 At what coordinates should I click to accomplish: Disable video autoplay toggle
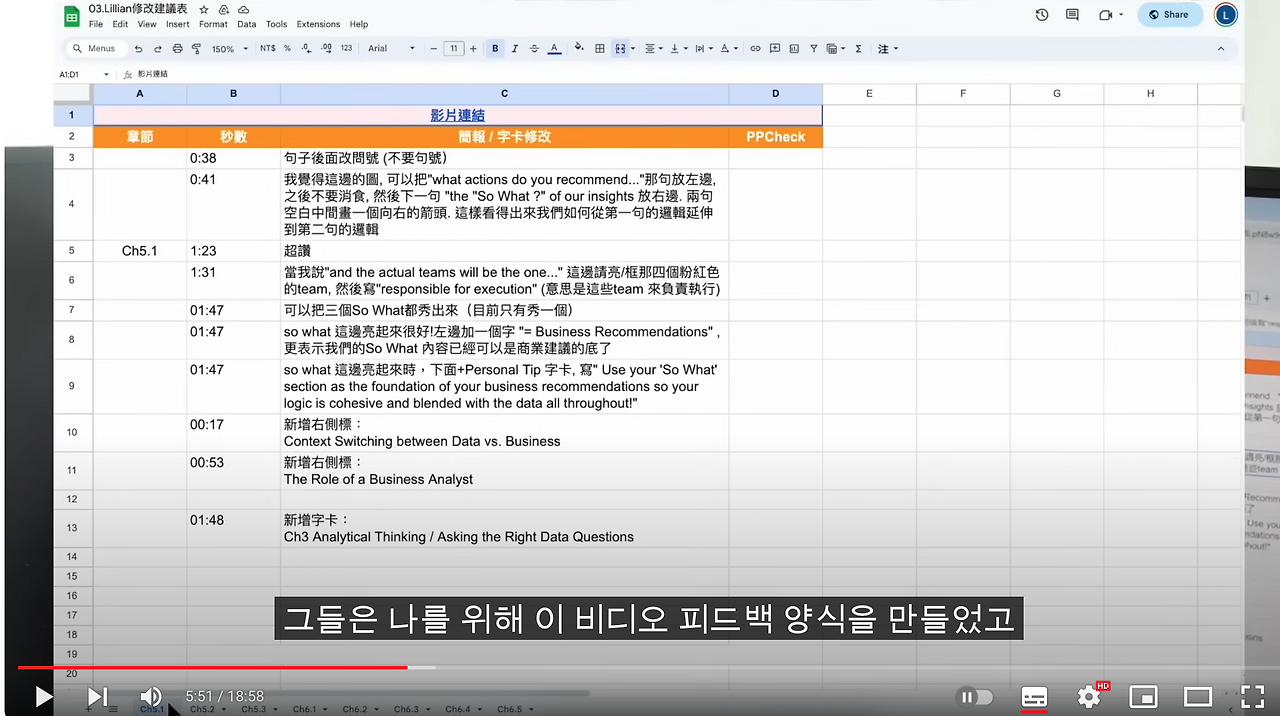click(976, 697)
